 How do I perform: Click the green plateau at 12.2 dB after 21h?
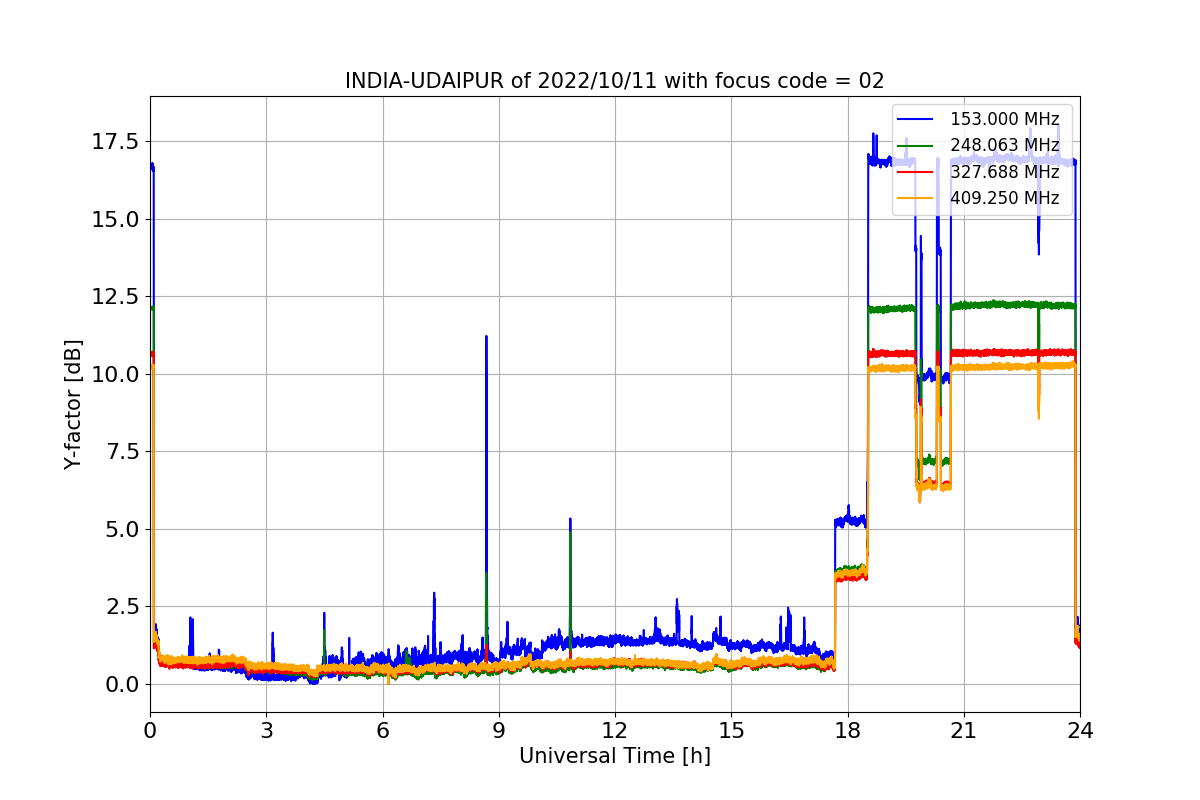pos(1012,305)
